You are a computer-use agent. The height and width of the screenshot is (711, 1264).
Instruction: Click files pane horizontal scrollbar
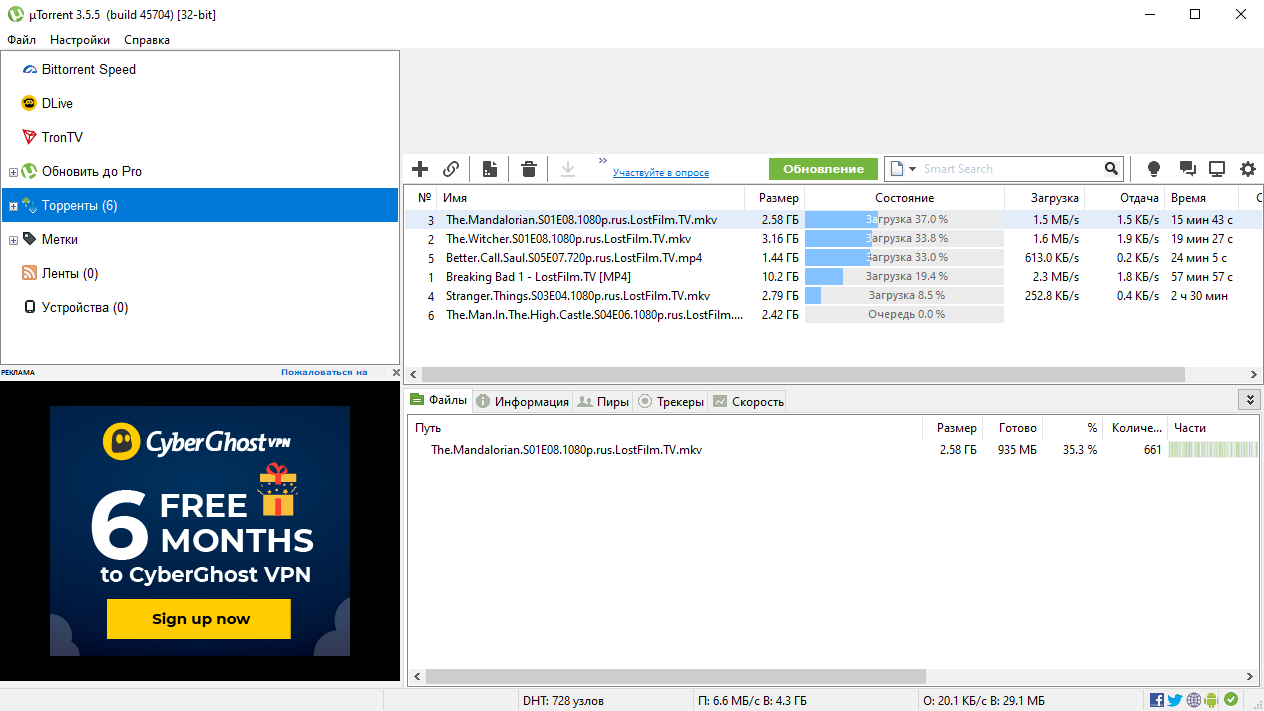point(676,677)
